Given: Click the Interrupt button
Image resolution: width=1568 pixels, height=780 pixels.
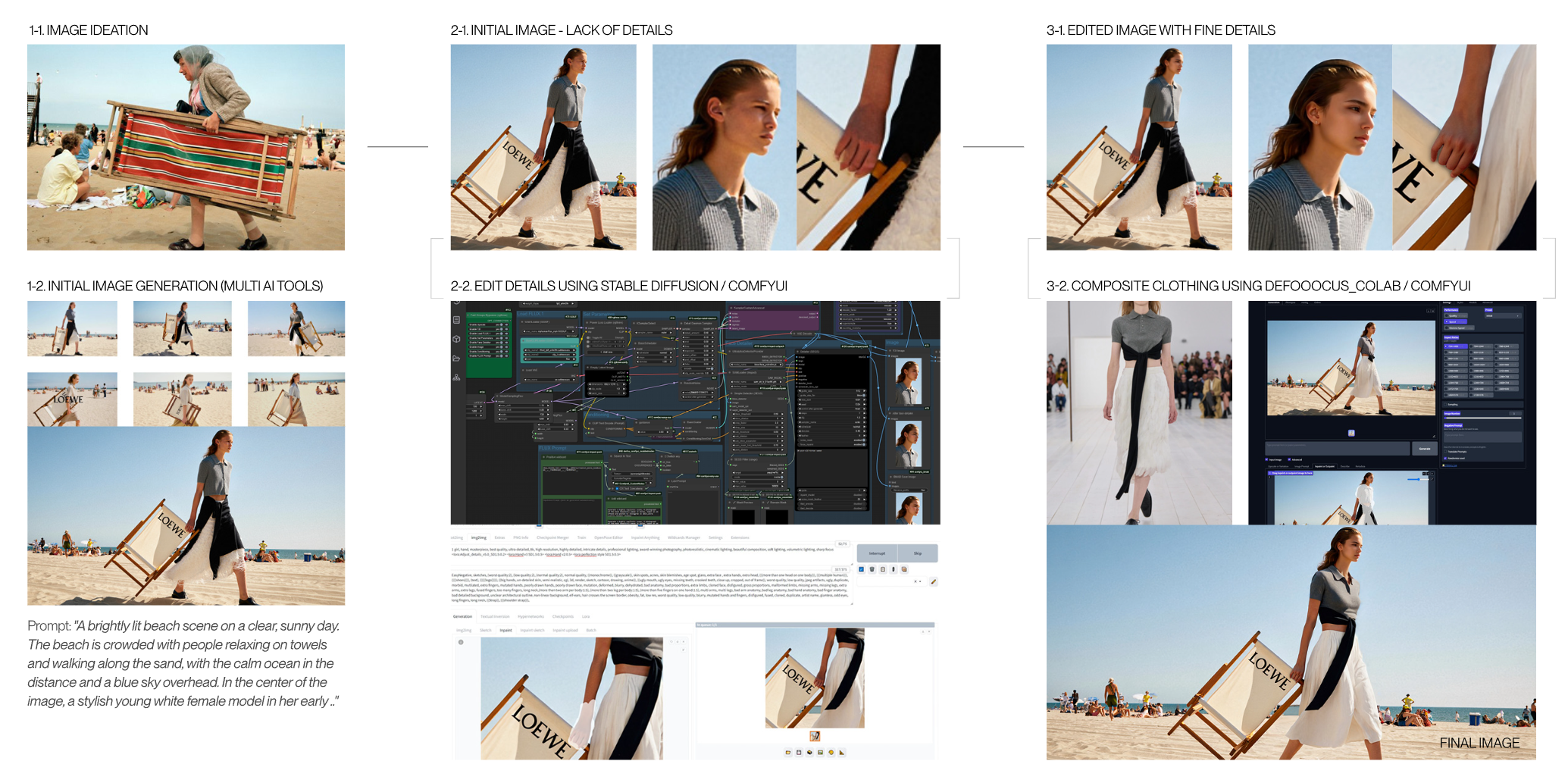Looking at the screenshot, I should click(x=877, y=553).
